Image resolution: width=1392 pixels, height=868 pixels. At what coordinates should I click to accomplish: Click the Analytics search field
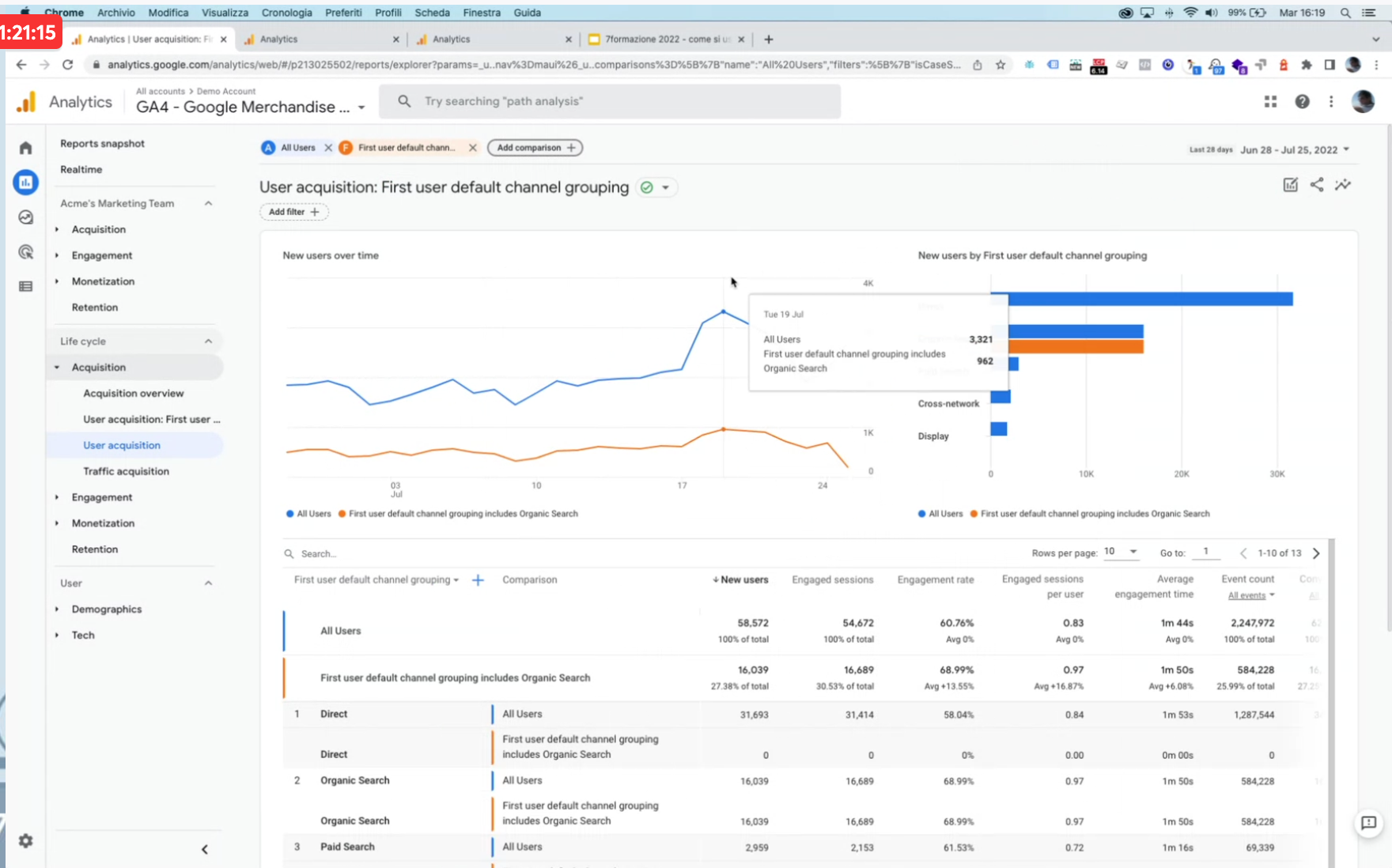click(610, 101)
